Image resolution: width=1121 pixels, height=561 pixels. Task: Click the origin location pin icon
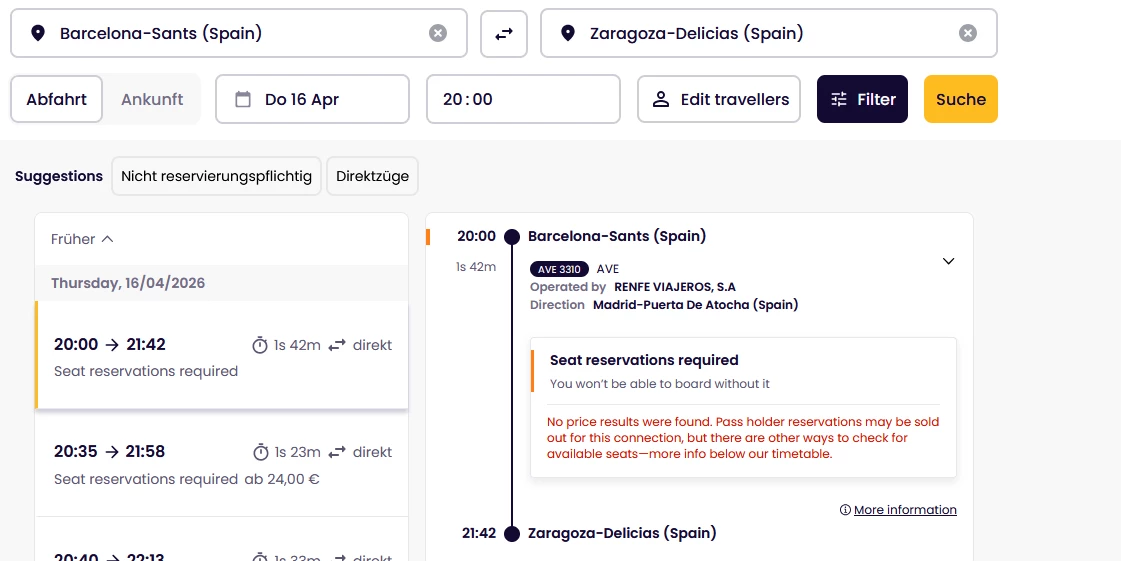tap(38, 33)
